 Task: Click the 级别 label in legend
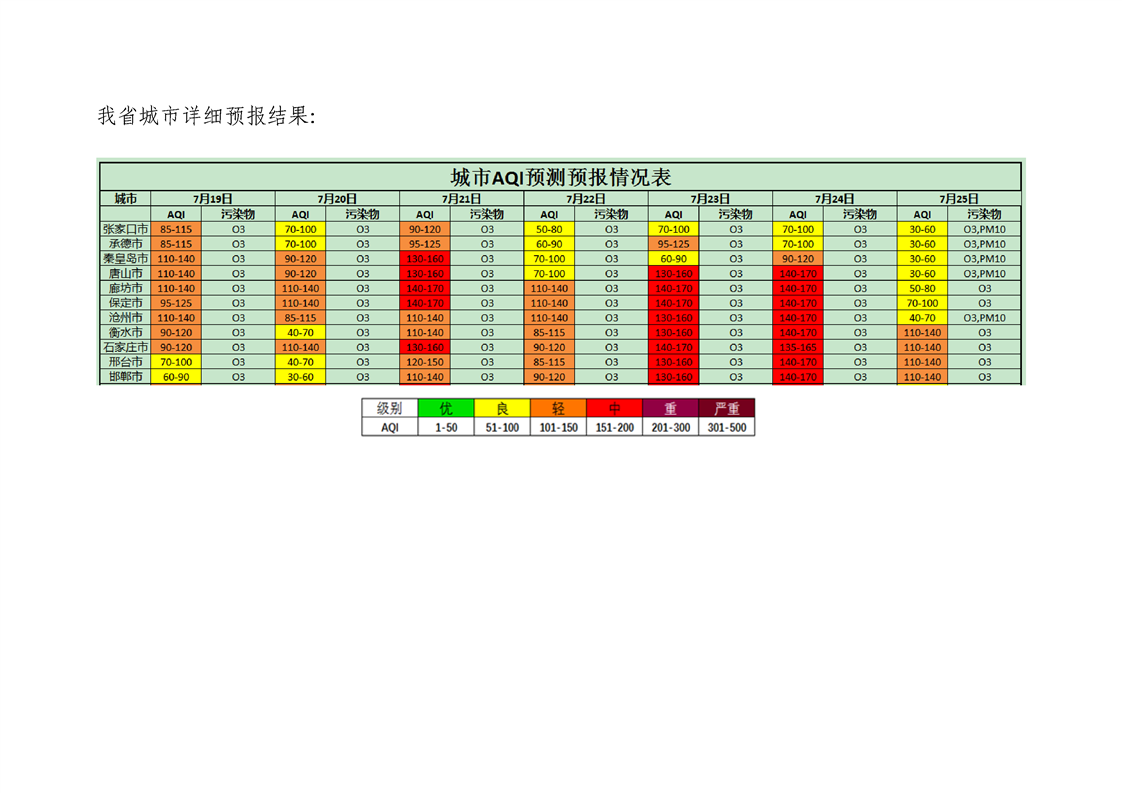(389, 408)
